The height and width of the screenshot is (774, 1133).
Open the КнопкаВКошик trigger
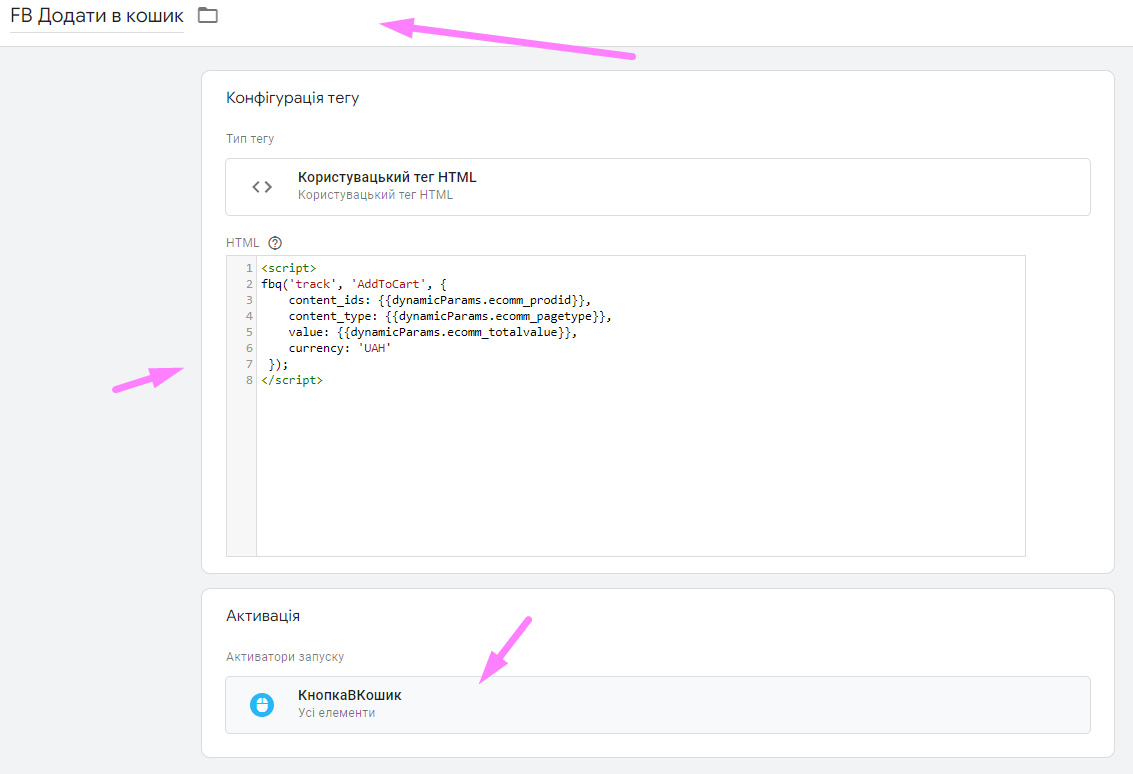[x=349, y=695]
